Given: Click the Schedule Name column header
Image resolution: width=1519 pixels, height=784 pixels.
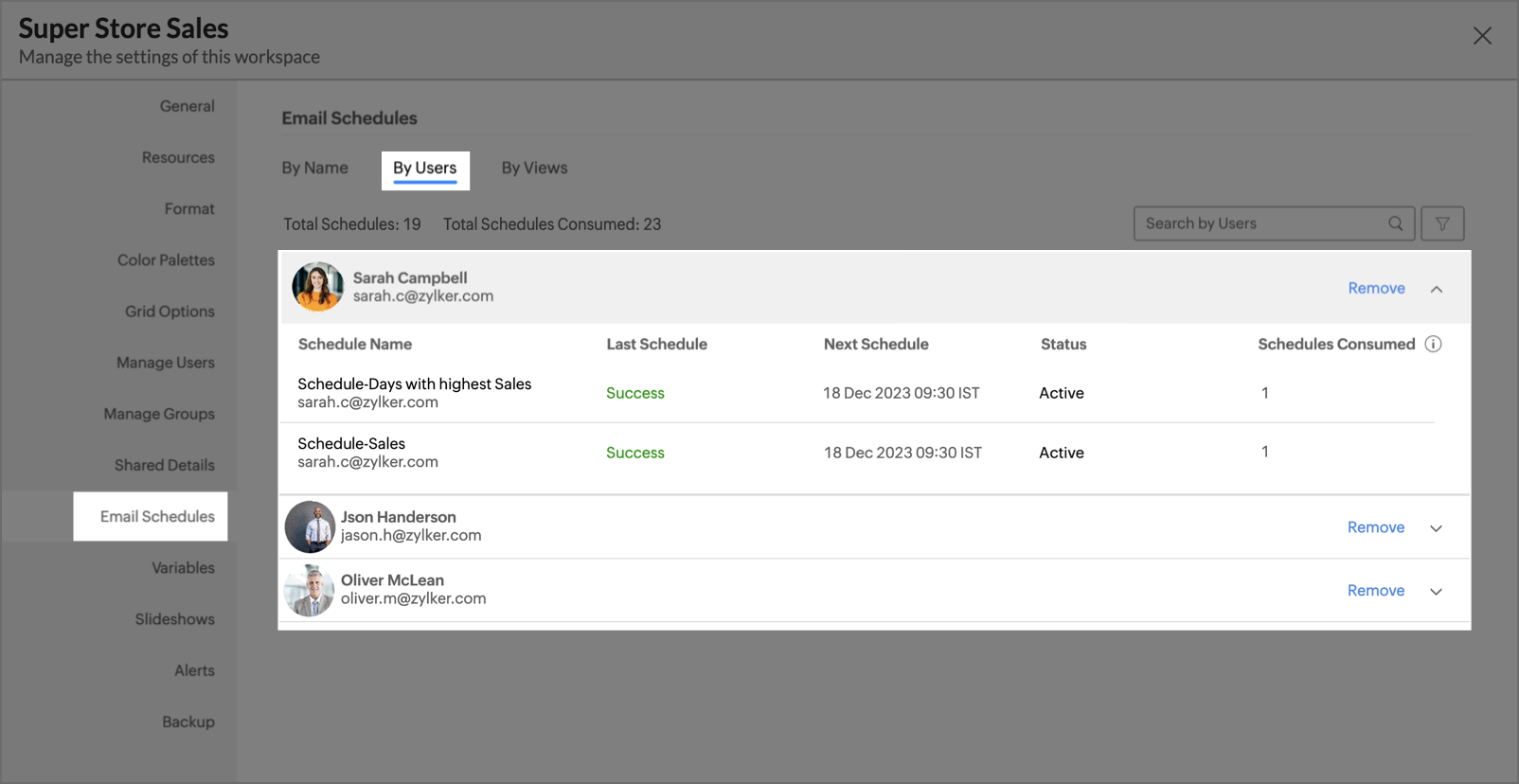Looking at the screenshot, I should click(355, 344).
